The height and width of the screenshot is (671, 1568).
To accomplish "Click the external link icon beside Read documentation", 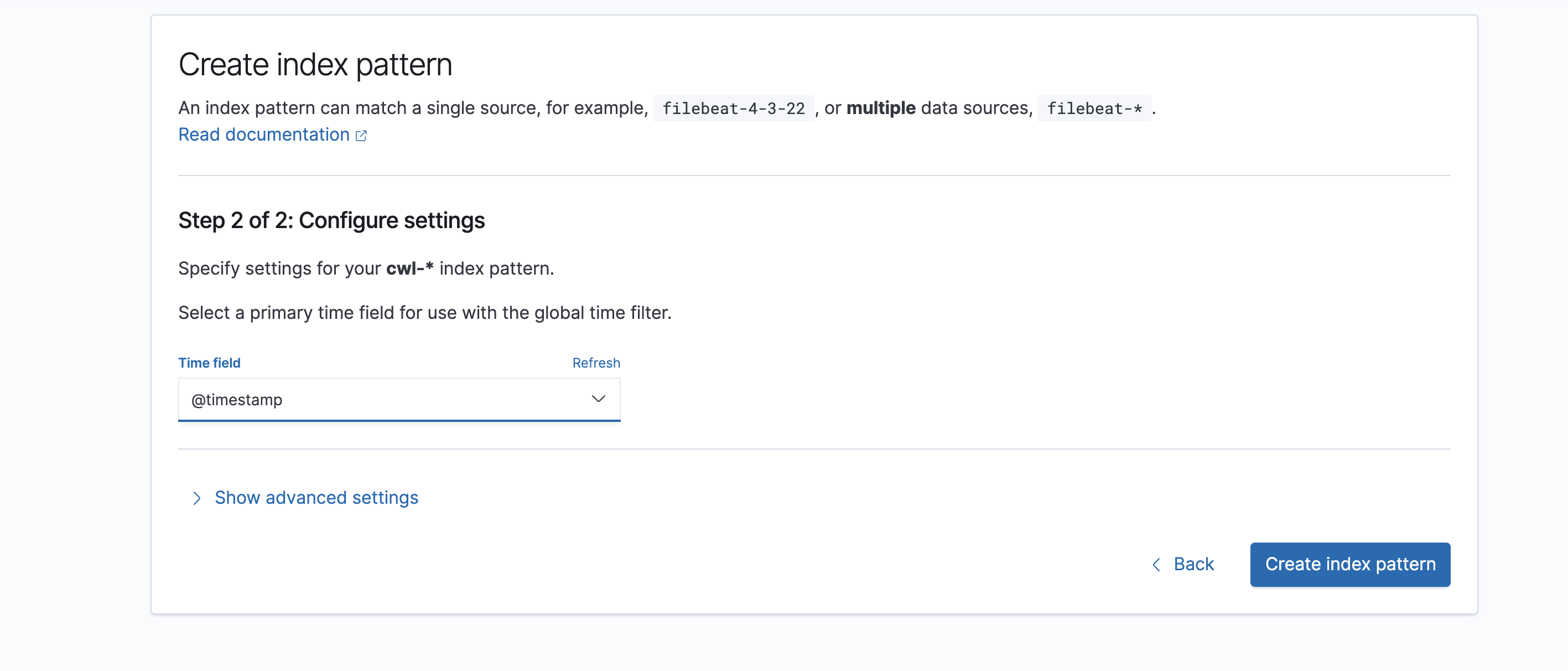I will pos(361,136).
